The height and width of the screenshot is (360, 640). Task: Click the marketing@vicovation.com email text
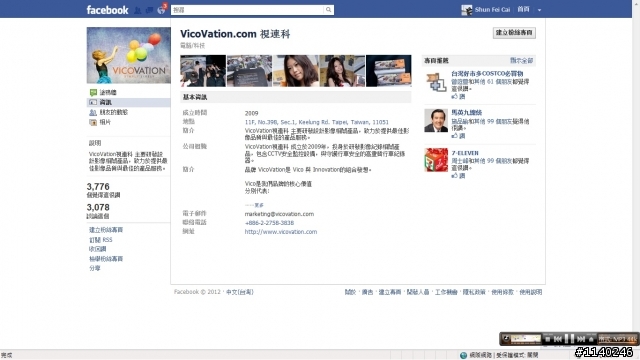tap(279, 214)
